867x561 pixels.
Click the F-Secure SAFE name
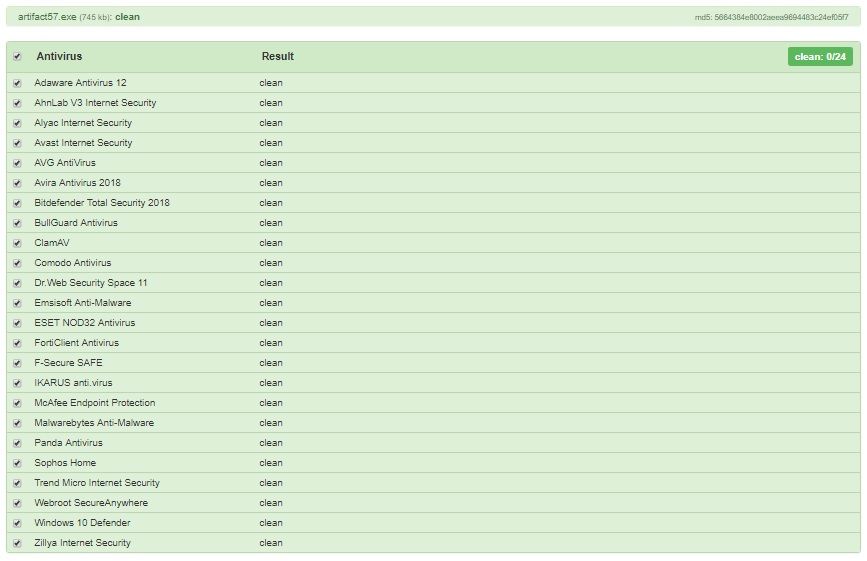tap(68, 363)
